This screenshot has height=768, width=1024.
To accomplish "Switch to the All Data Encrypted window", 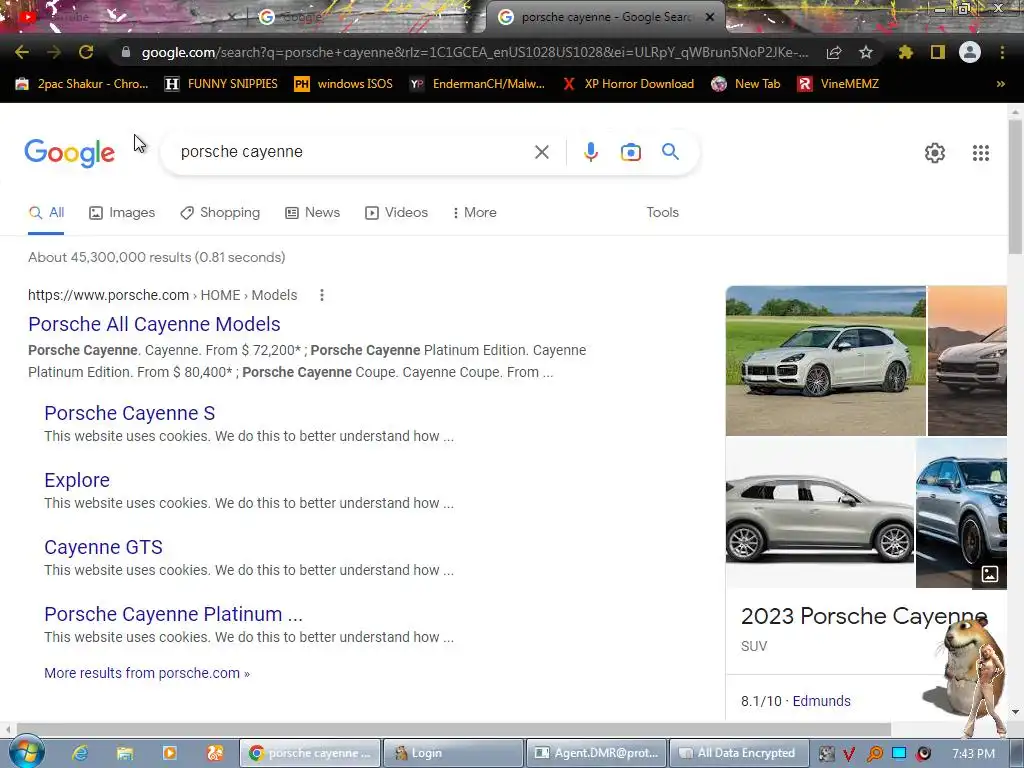I will [x=739, y=753].
